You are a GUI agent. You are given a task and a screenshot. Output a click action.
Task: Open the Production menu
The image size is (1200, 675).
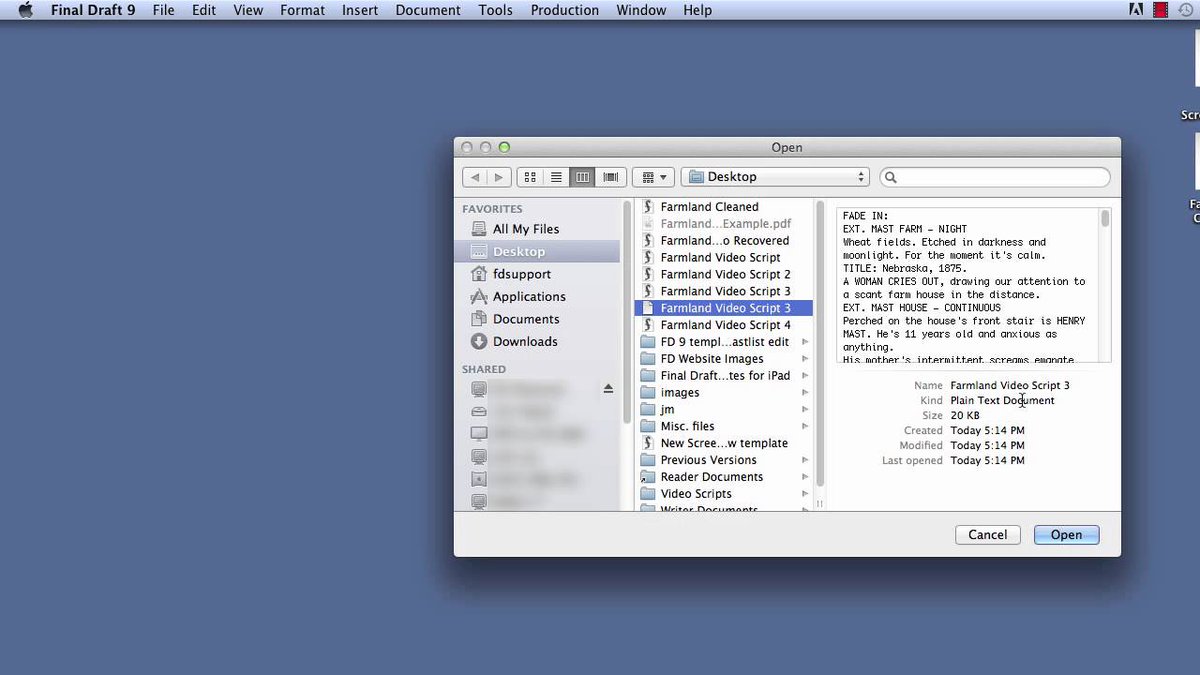(565, 10)
